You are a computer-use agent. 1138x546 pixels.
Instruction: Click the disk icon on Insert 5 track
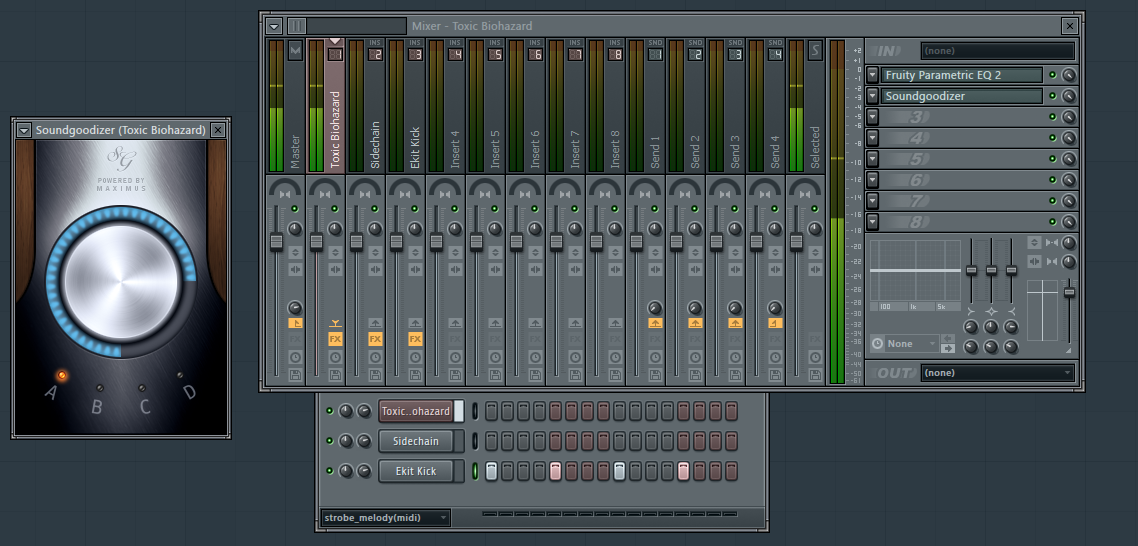[495, 375]
